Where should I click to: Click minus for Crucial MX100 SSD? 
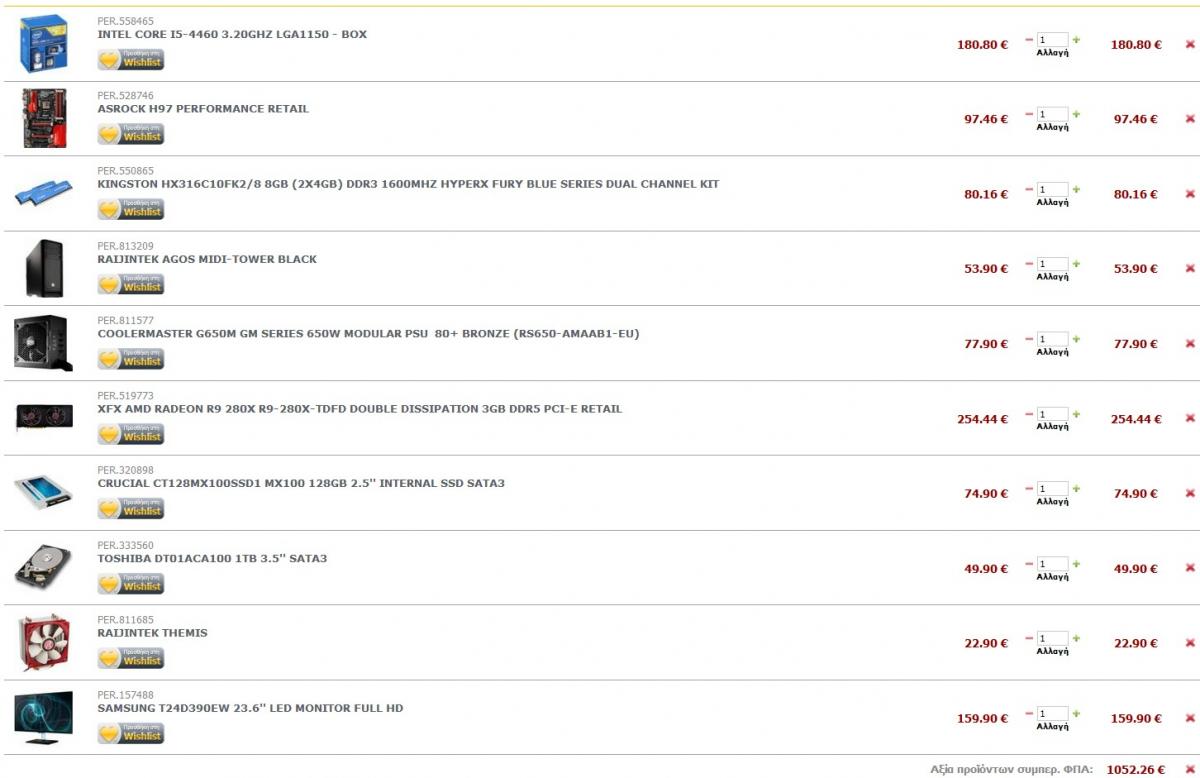(1029, 489)
